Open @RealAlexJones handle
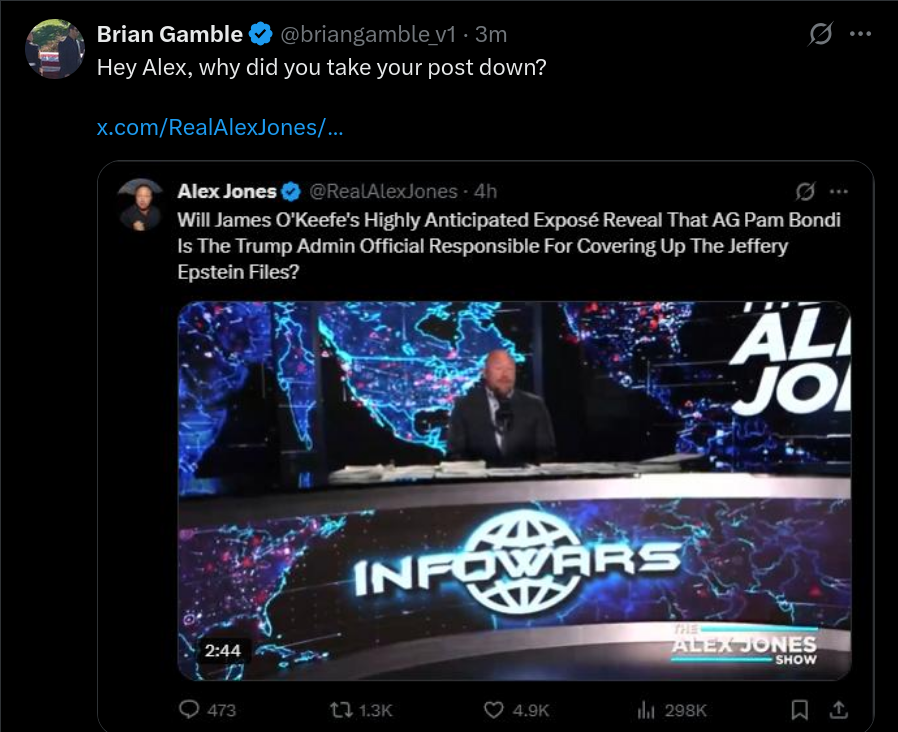Viewport: 898px width, 732px height. click(x=383, y=191)
